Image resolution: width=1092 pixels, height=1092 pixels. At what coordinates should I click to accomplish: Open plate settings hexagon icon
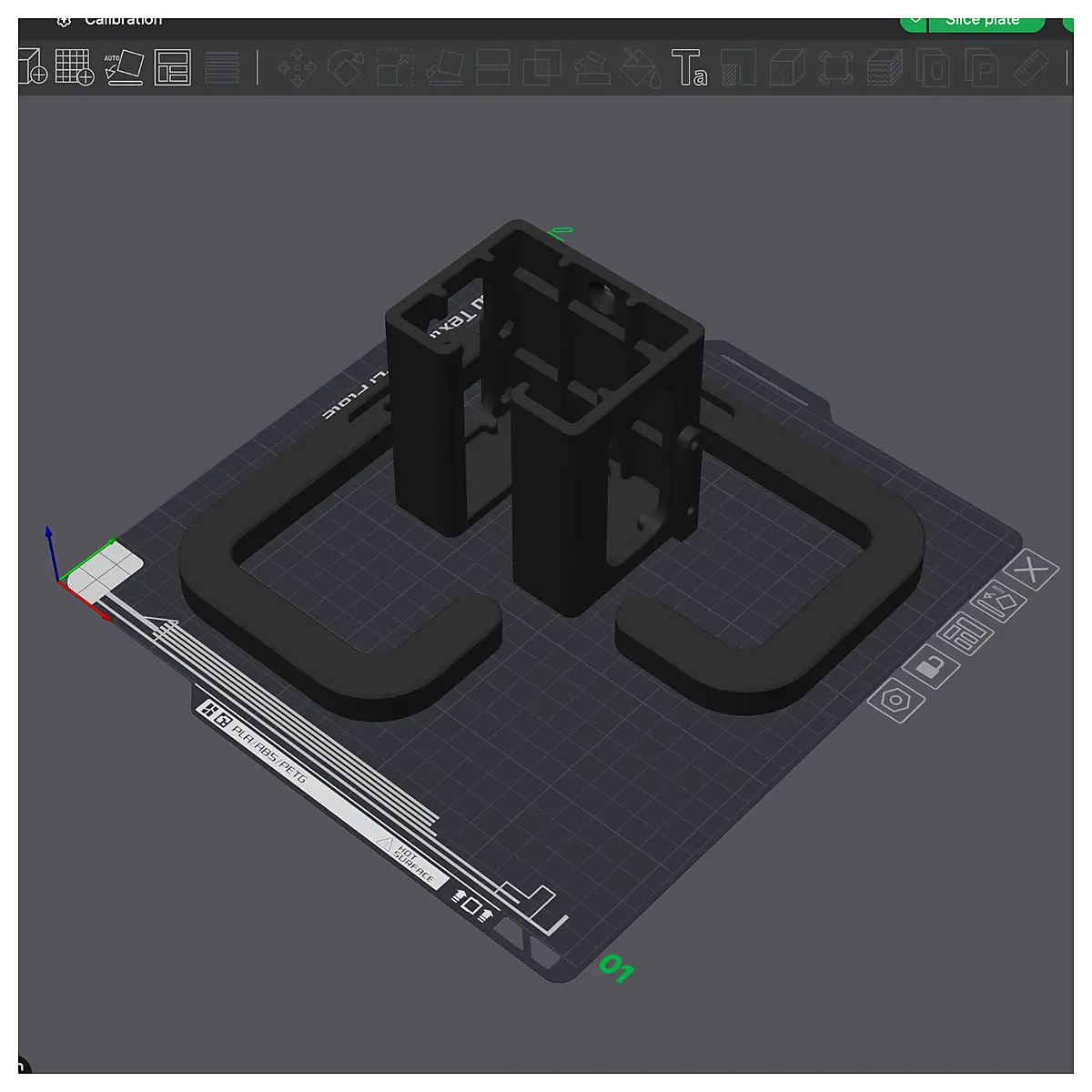pyautogui.click(x=896, y=700)
